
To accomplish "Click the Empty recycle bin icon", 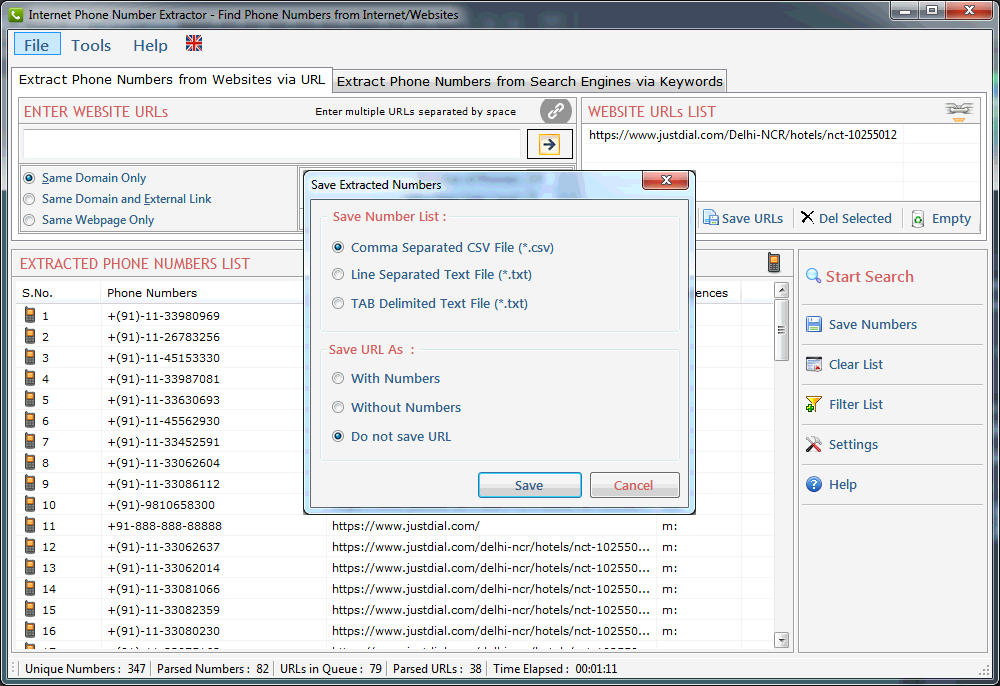I will point(918,219).
